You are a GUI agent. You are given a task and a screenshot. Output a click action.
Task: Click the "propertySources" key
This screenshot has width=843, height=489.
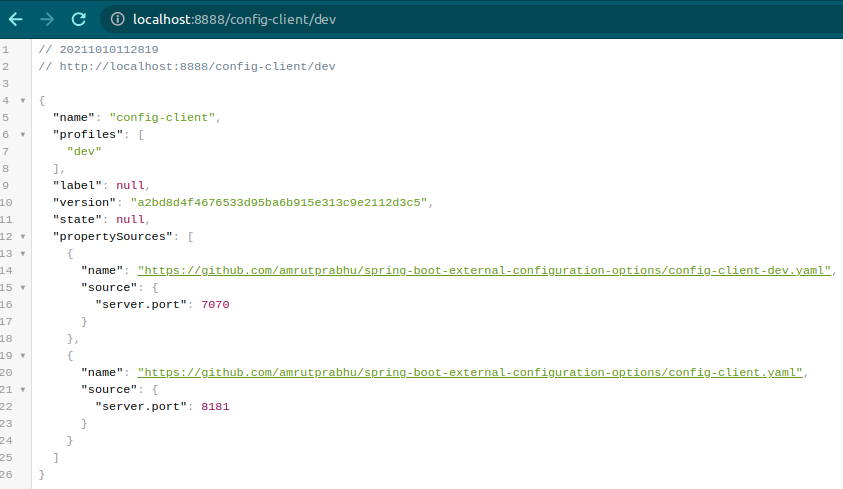112,236
